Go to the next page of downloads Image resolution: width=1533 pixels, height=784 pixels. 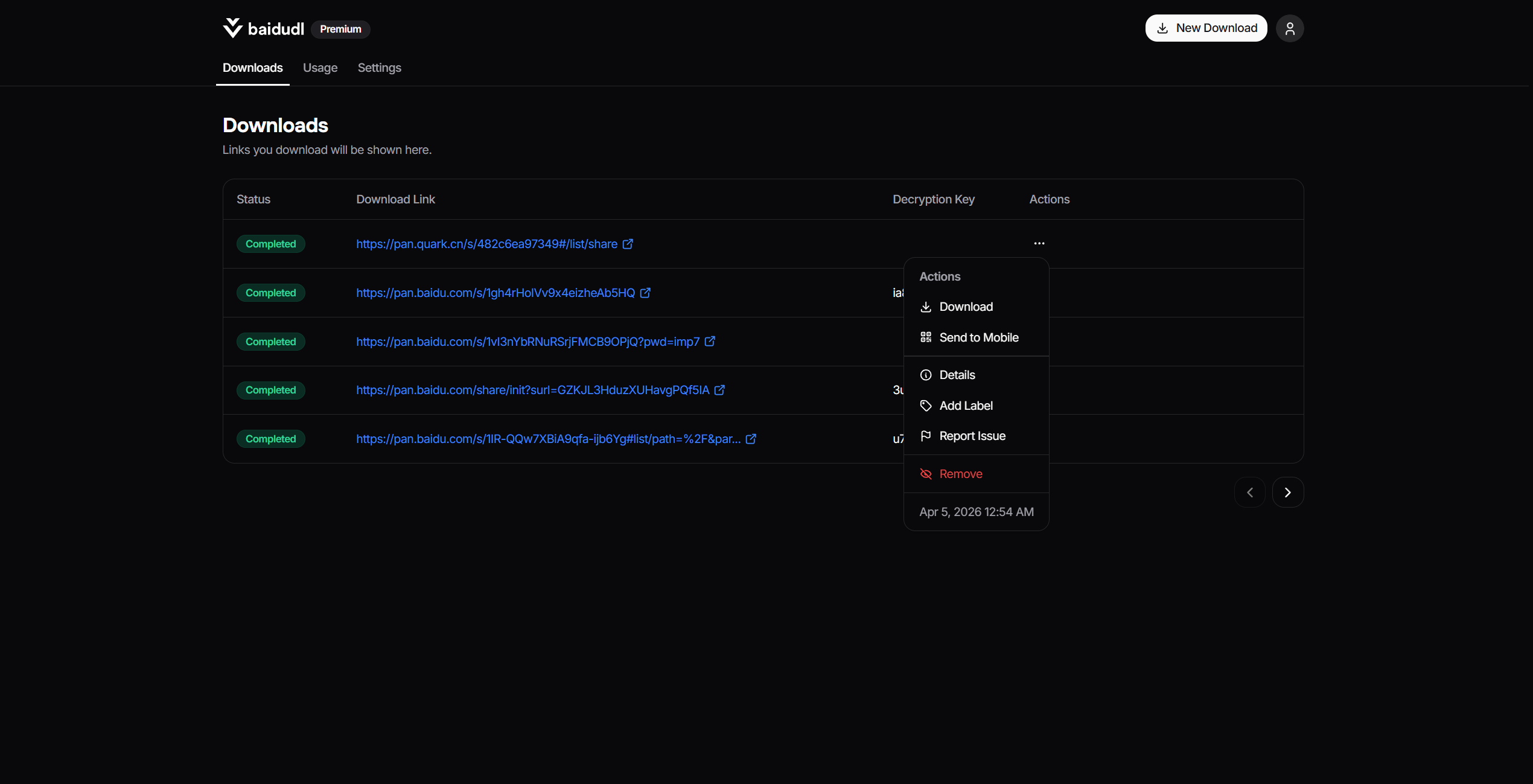point(1287,492)
